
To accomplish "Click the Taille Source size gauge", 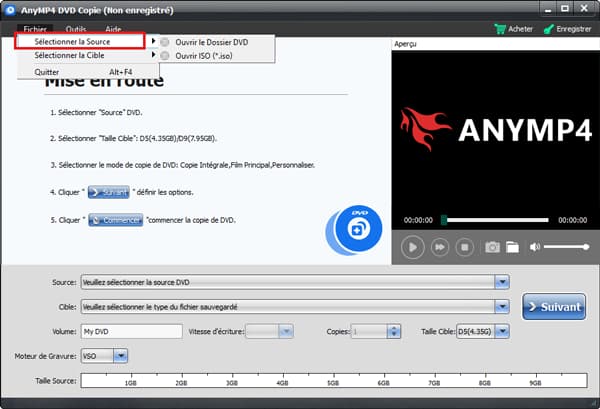I will click(x=334, y=381).
